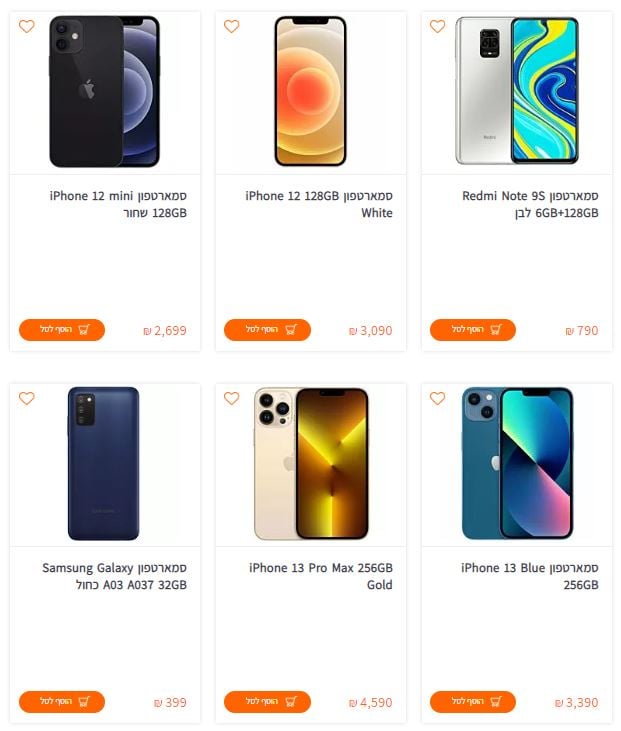
Task: Add iPhone 13 Blue 256GB to cart
Action: [x=473, y=702]
